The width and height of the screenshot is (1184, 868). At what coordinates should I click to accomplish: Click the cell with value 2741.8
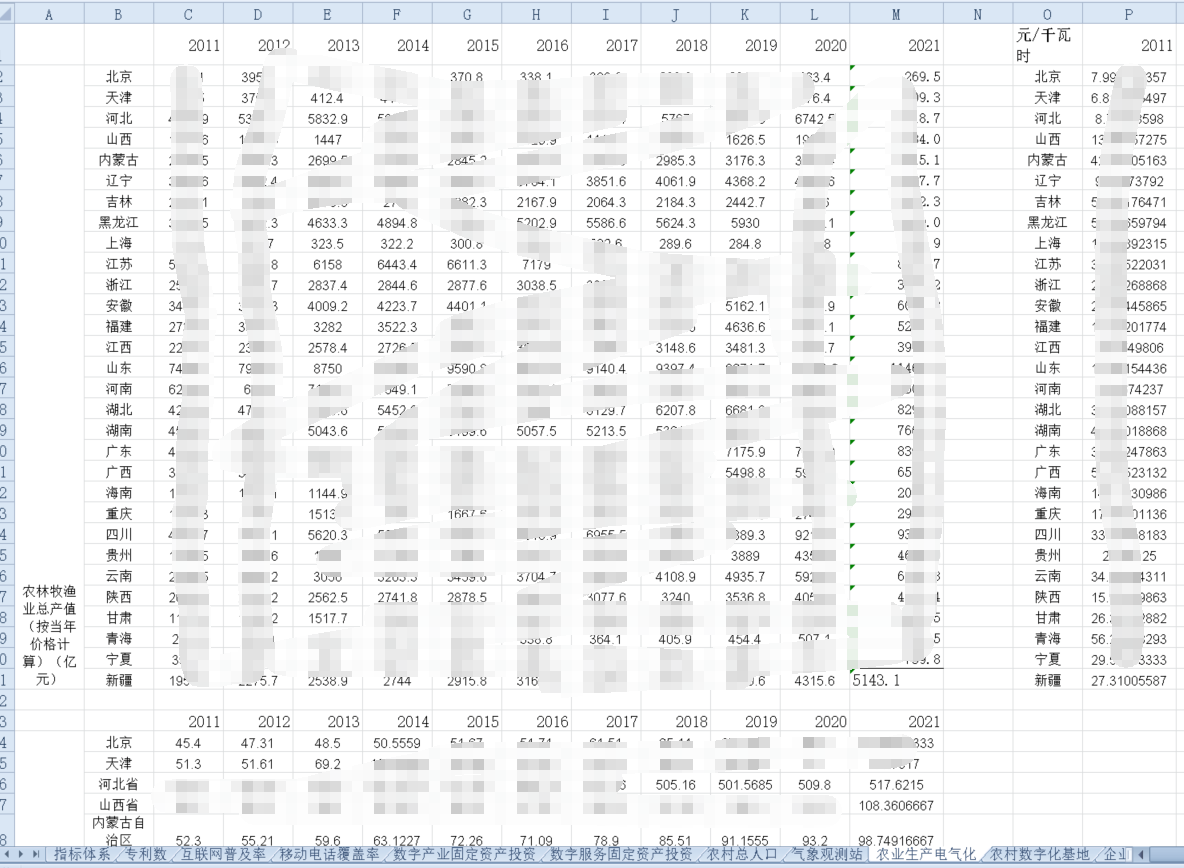[396, 598]
